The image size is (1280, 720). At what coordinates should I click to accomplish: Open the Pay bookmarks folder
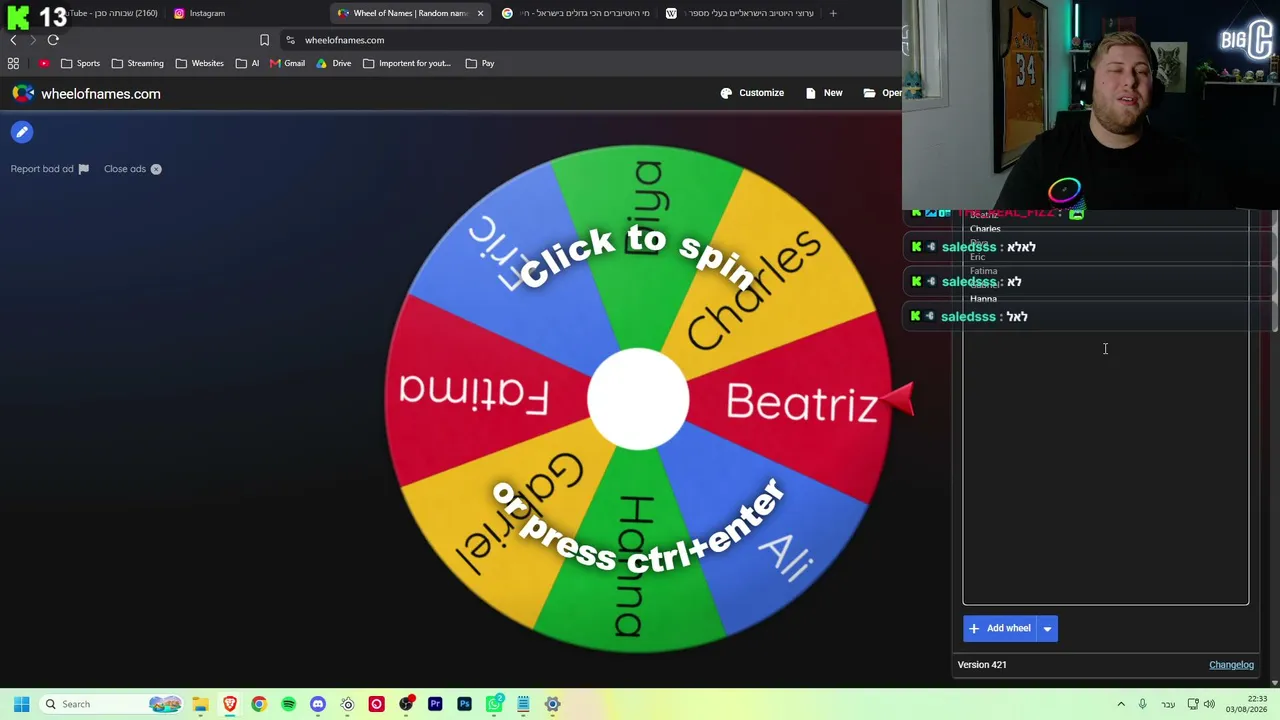(x=479, y=63)
